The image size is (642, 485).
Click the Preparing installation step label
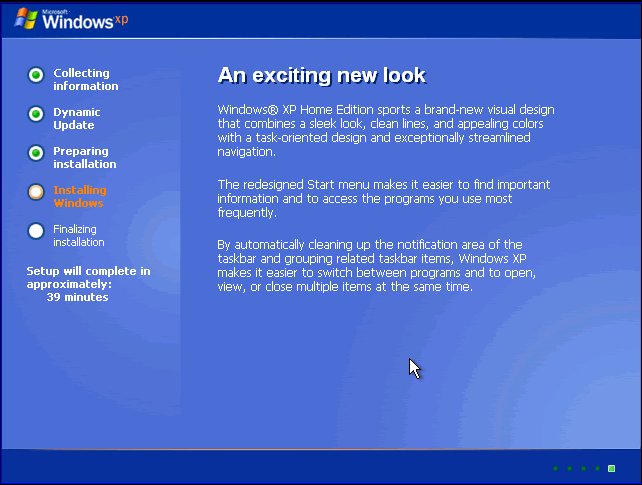(84, 158)
